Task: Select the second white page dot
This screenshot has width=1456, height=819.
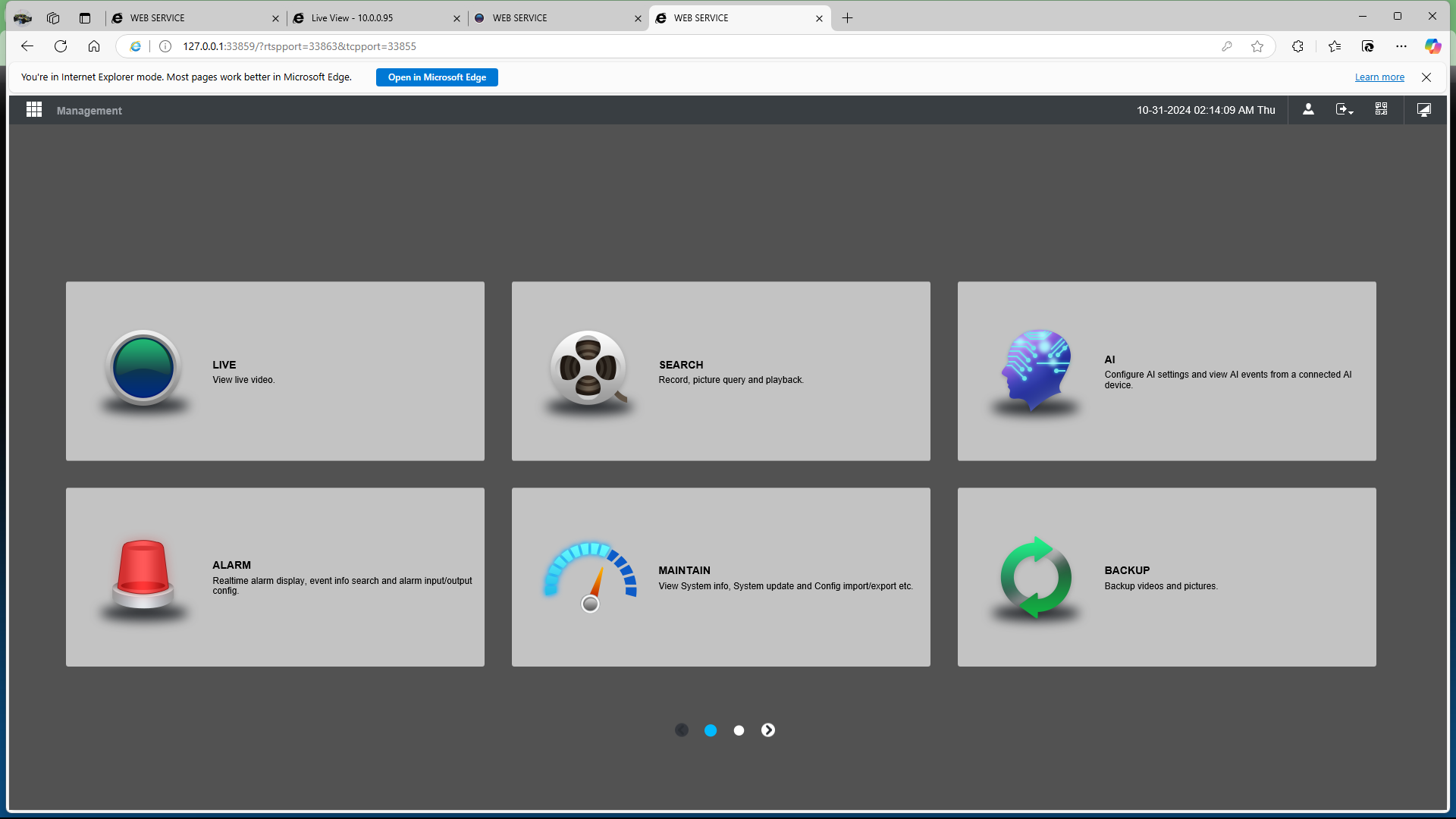Action: click(739, 730)
